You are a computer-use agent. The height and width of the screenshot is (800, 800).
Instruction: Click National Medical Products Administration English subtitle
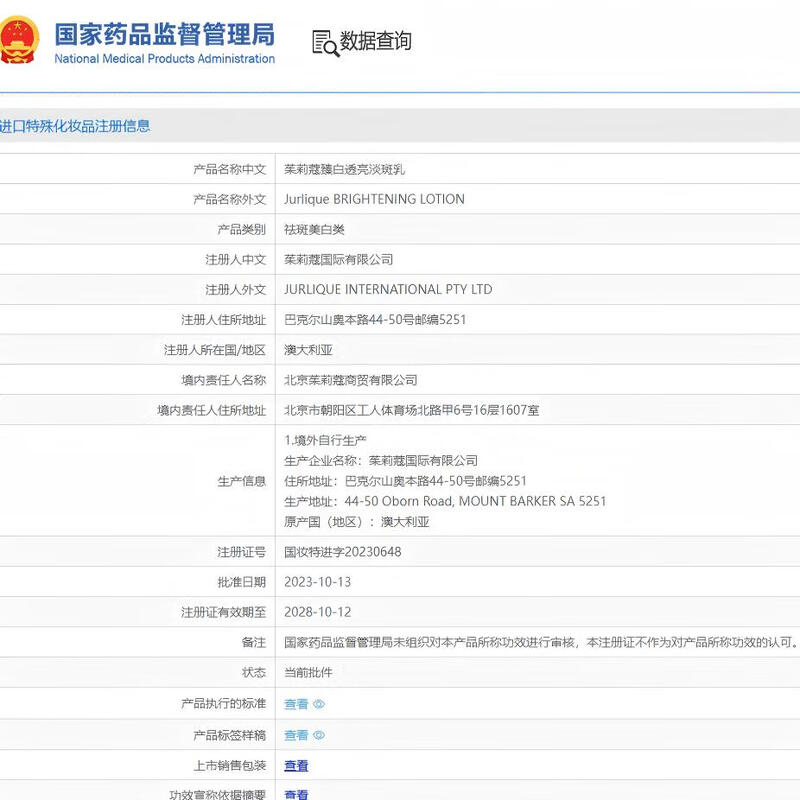tap(164, 59)
